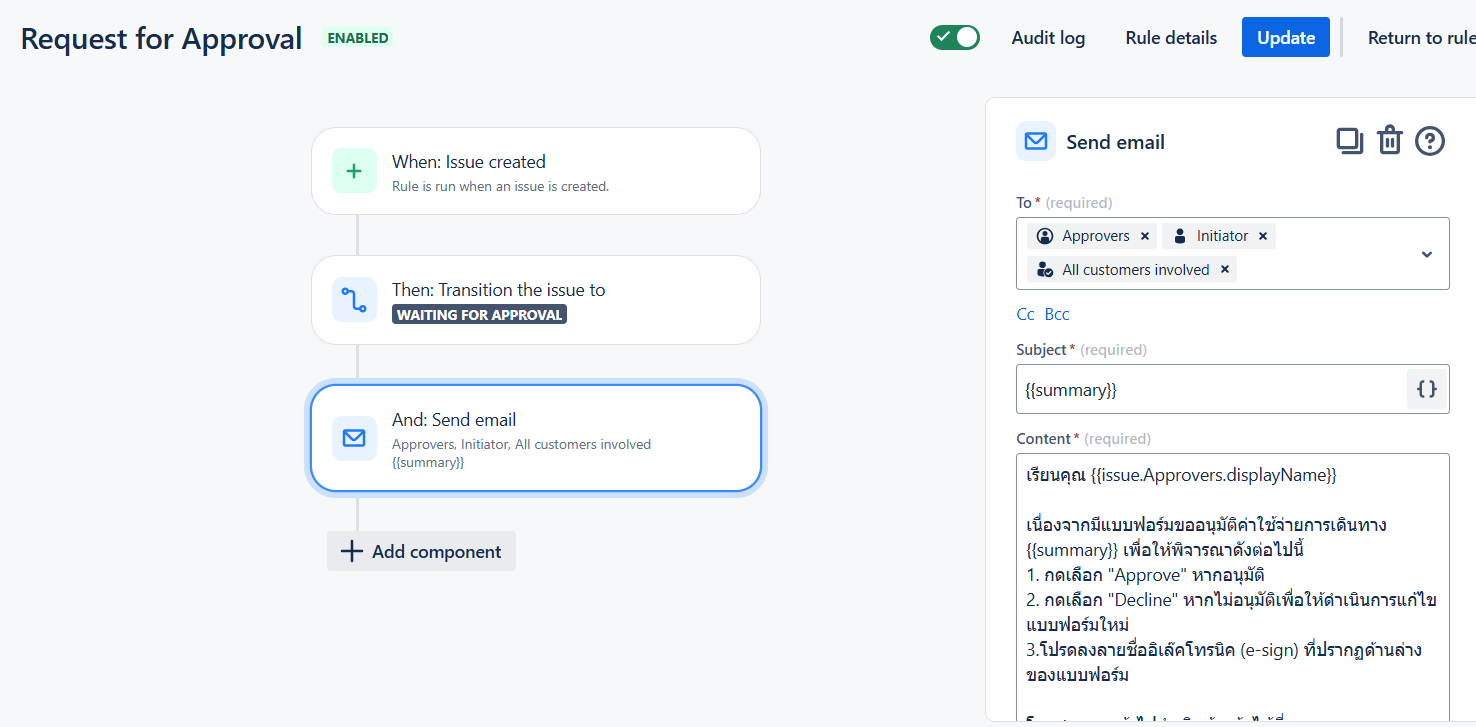Disable the rule with the enabled toggle
This screenshot has height=727, width=1476.
tap(955, 36)
